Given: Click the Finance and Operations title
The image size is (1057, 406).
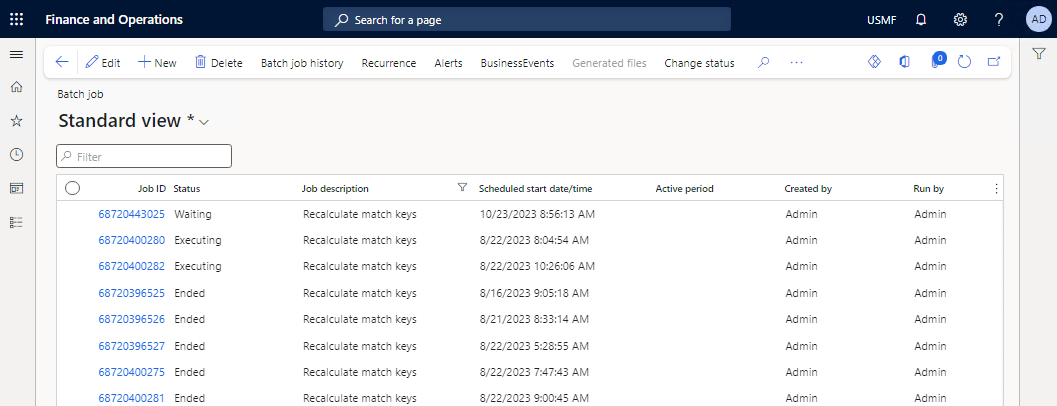Looking at the screenshot, I should (x=114, y=20).
